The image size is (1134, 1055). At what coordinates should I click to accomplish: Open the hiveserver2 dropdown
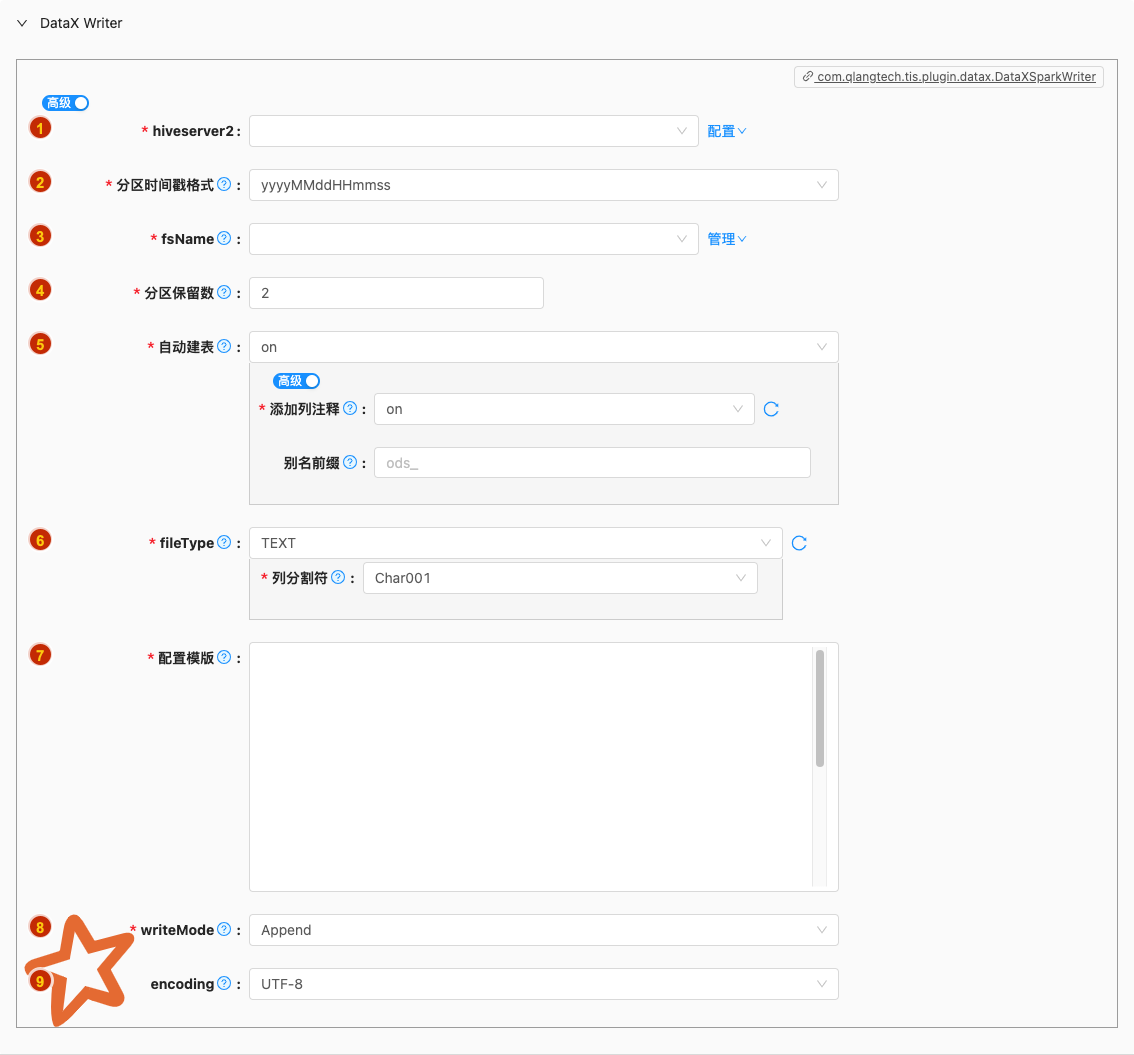click(x=474, y=131)
